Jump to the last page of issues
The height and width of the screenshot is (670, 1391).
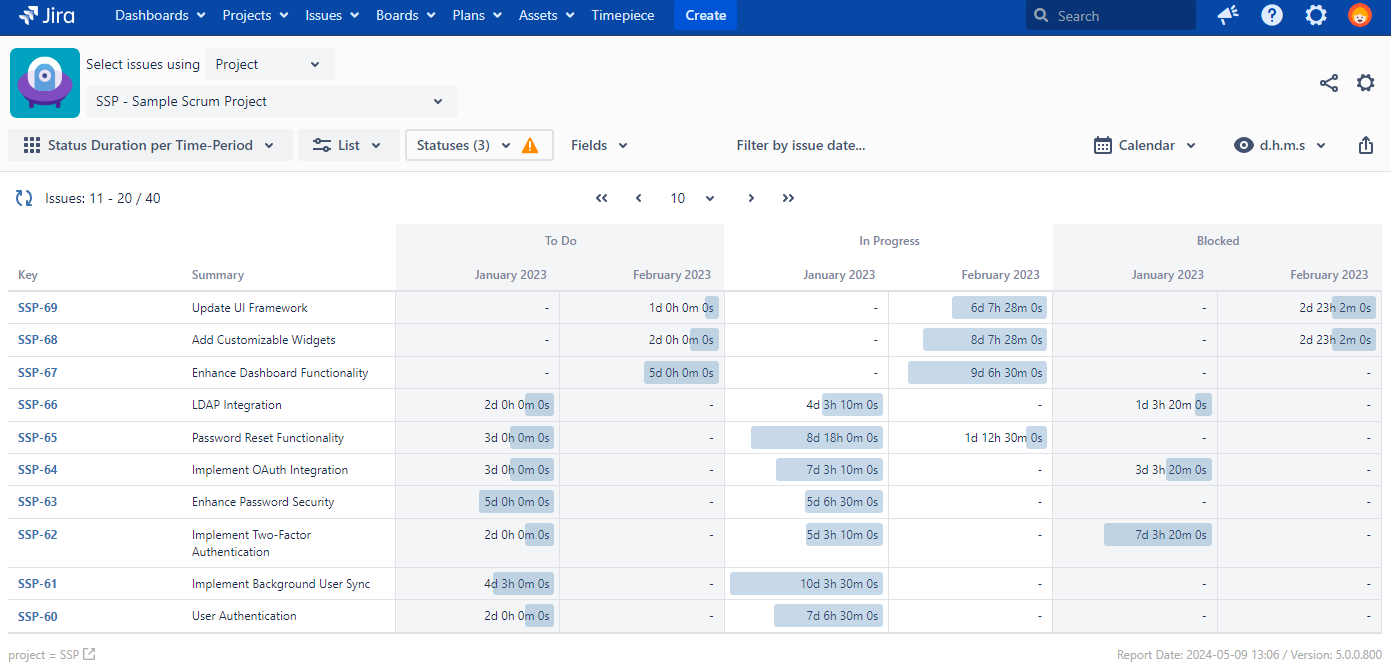pyautogui.click(x=788, y=198)
